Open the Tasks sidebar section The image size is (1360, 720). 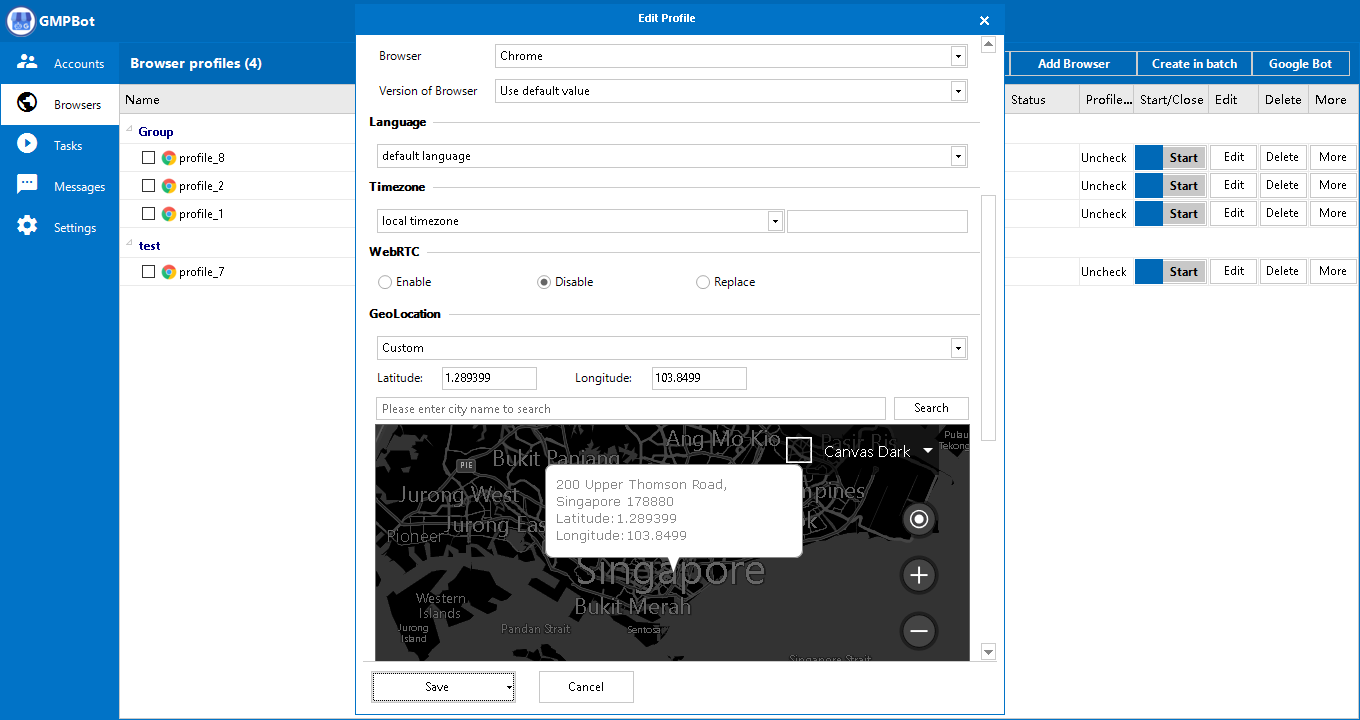click(x=60, y=145)
